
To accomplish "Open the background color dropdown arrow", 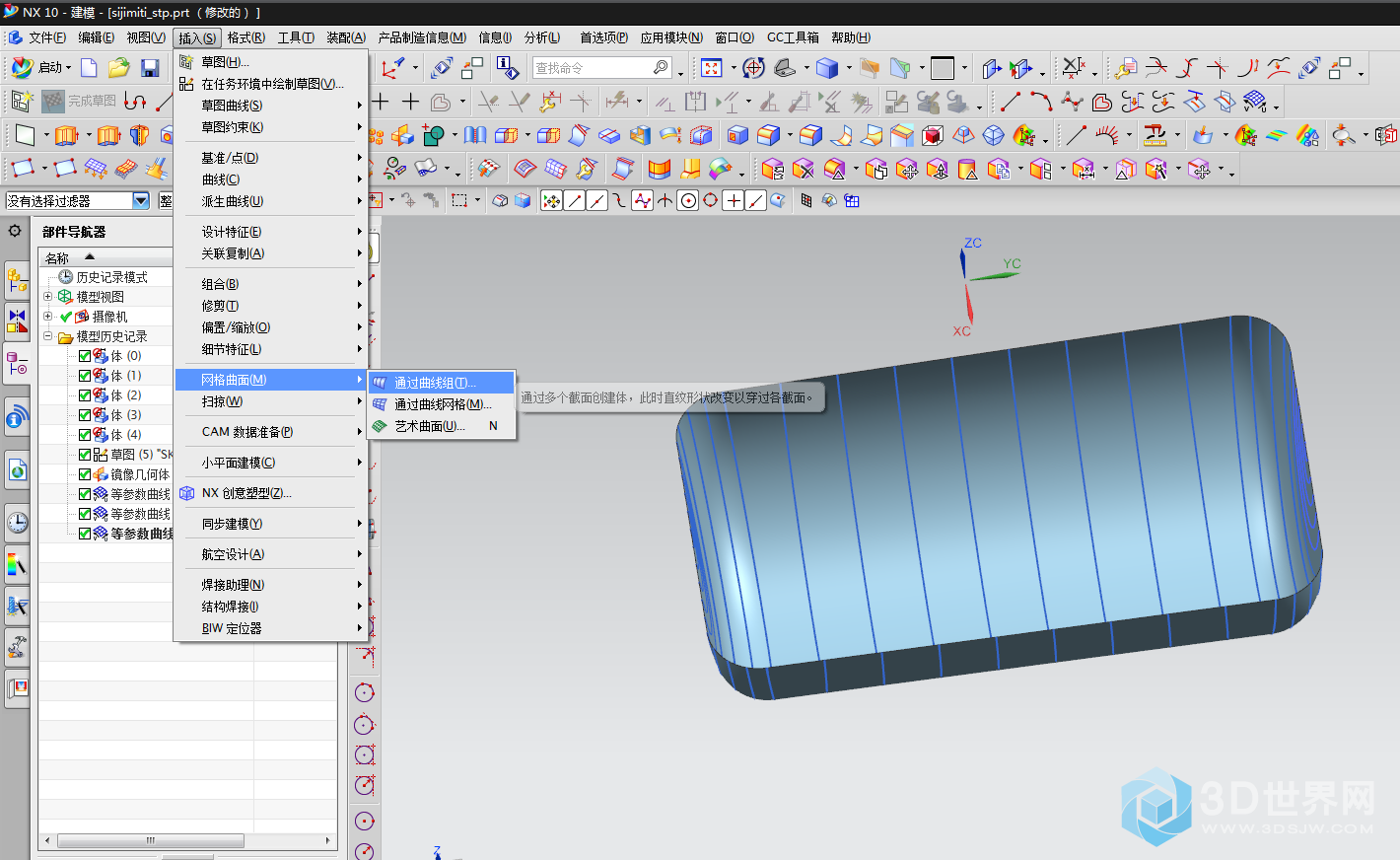I will tap(964, 68).
